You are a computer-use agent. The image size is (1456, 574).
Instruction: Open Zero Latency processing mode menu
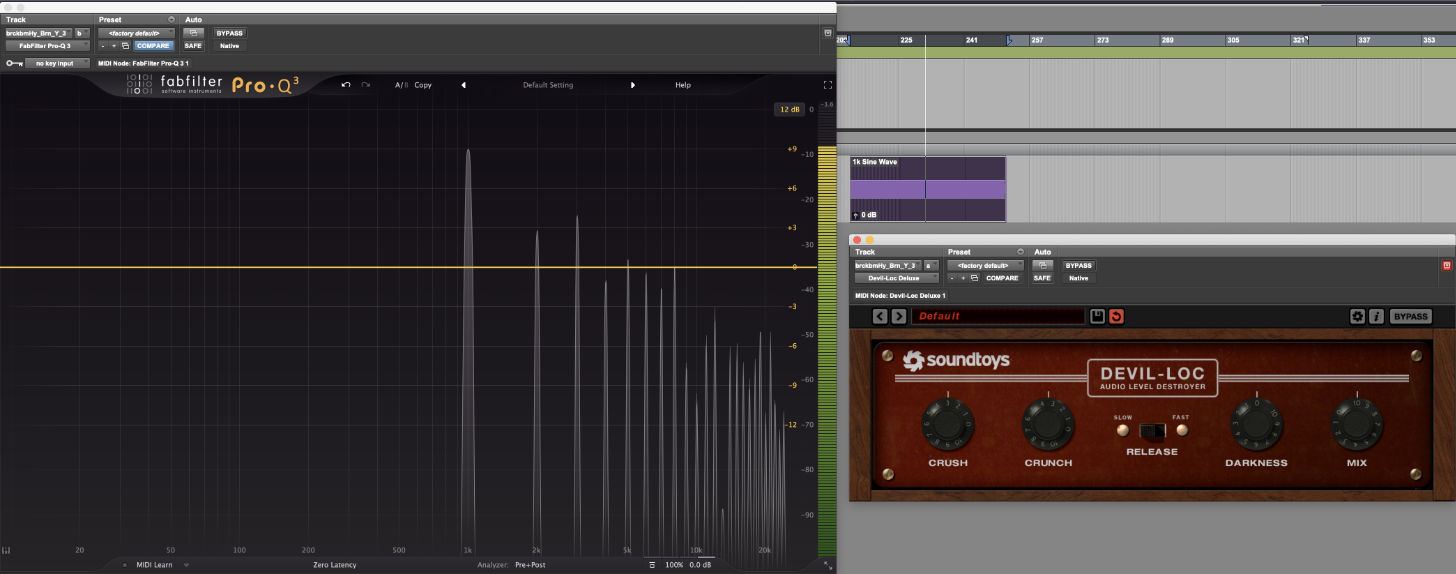pos(334,565)
